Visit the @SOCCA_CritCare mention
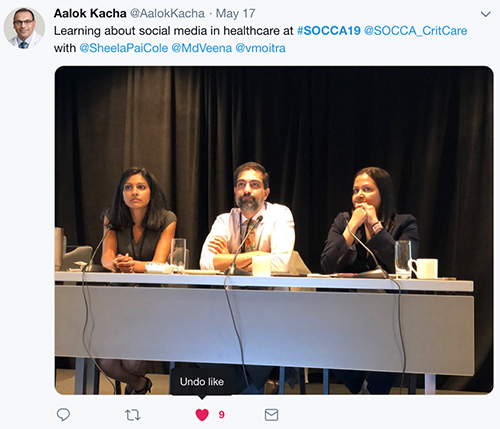 pyautogui.click(x=415, y=31)
